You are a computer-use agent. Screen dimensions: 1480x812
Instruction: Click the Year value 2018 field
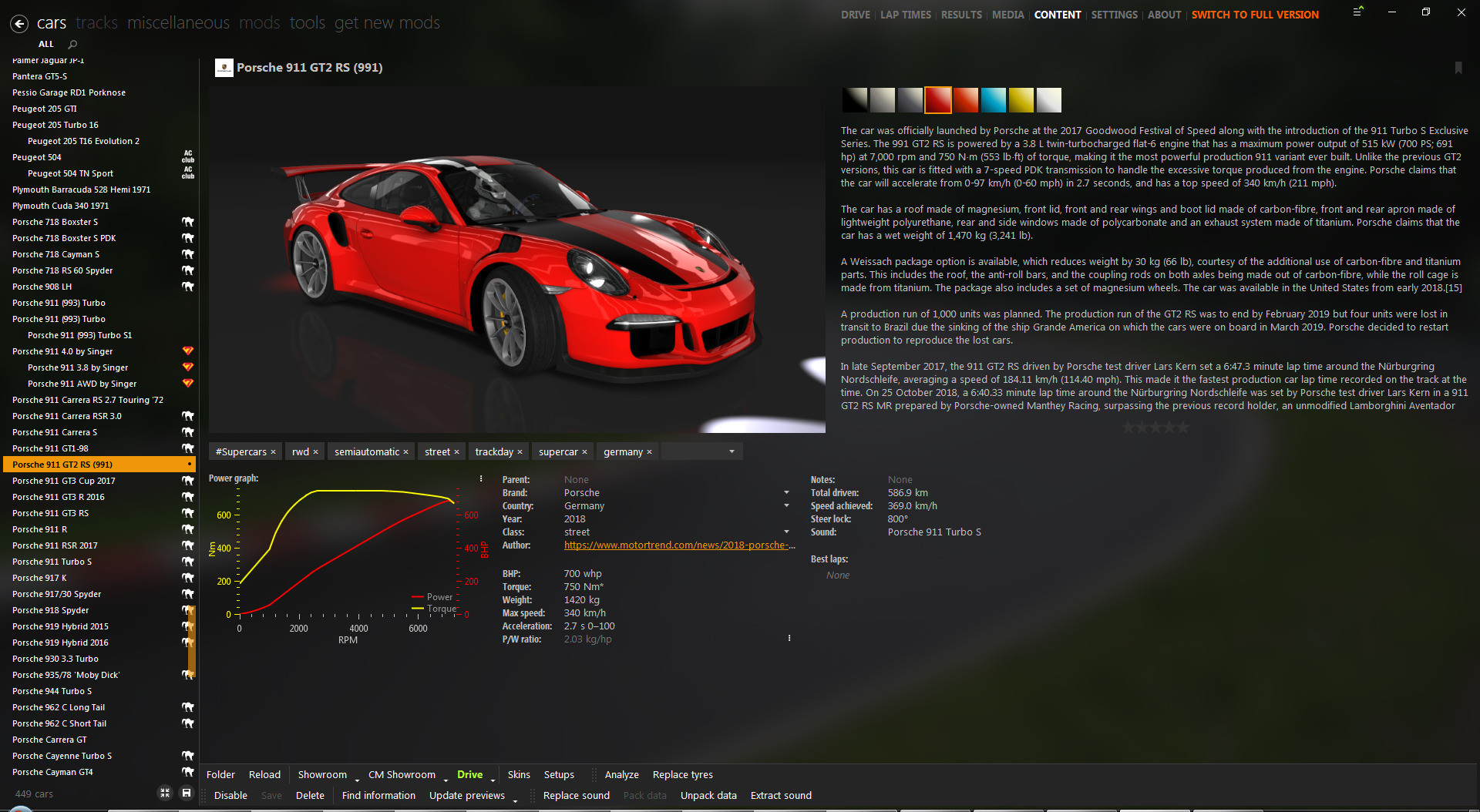(575, 519)
